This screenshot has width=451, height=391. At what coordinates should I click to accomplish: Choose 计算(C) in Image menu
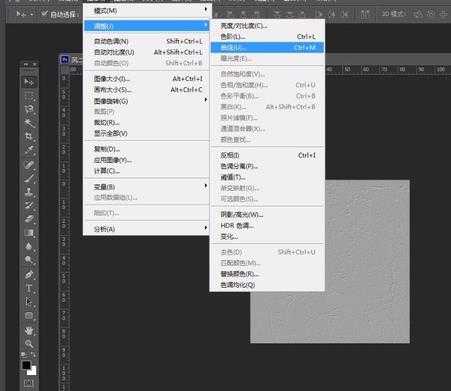(147, 171)
